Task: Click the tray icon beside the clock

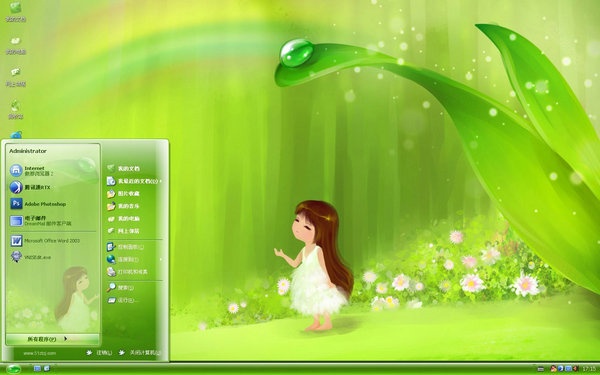Action: (x=575, y=369)
